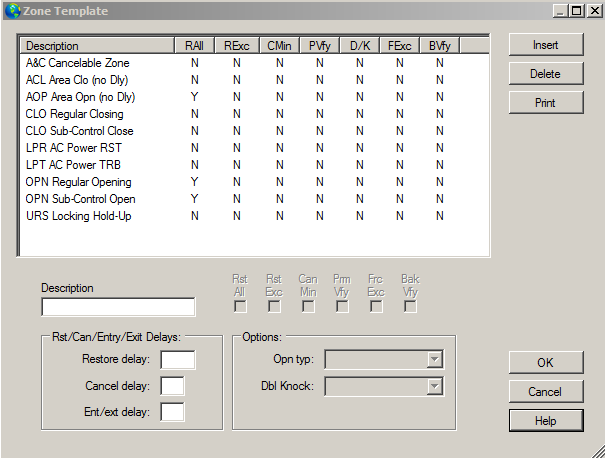This screenshot has width=605, height=458.
Task: Click the Restore delay input field
Action: click(x=177, y=360)
